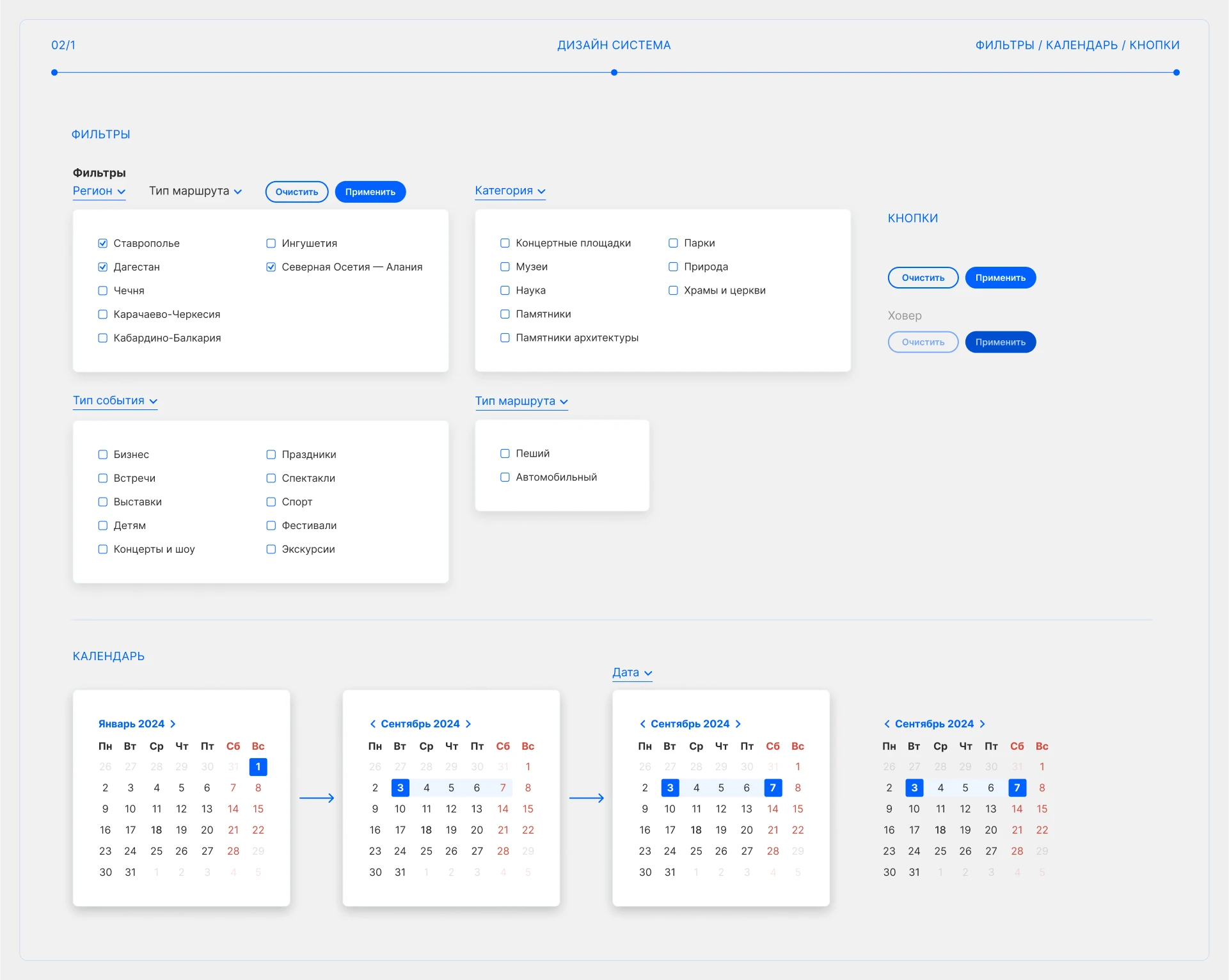
Task: Enable the Музеи category checkbox
Action: pos(505,267)
